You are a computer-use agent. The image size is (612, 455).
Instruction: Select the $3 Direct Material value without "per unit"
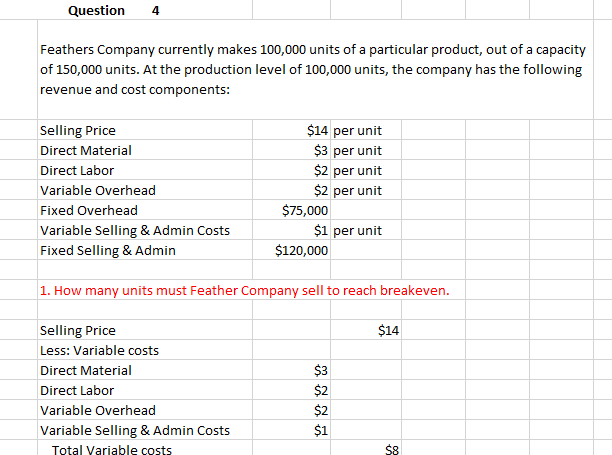point(320,370)
